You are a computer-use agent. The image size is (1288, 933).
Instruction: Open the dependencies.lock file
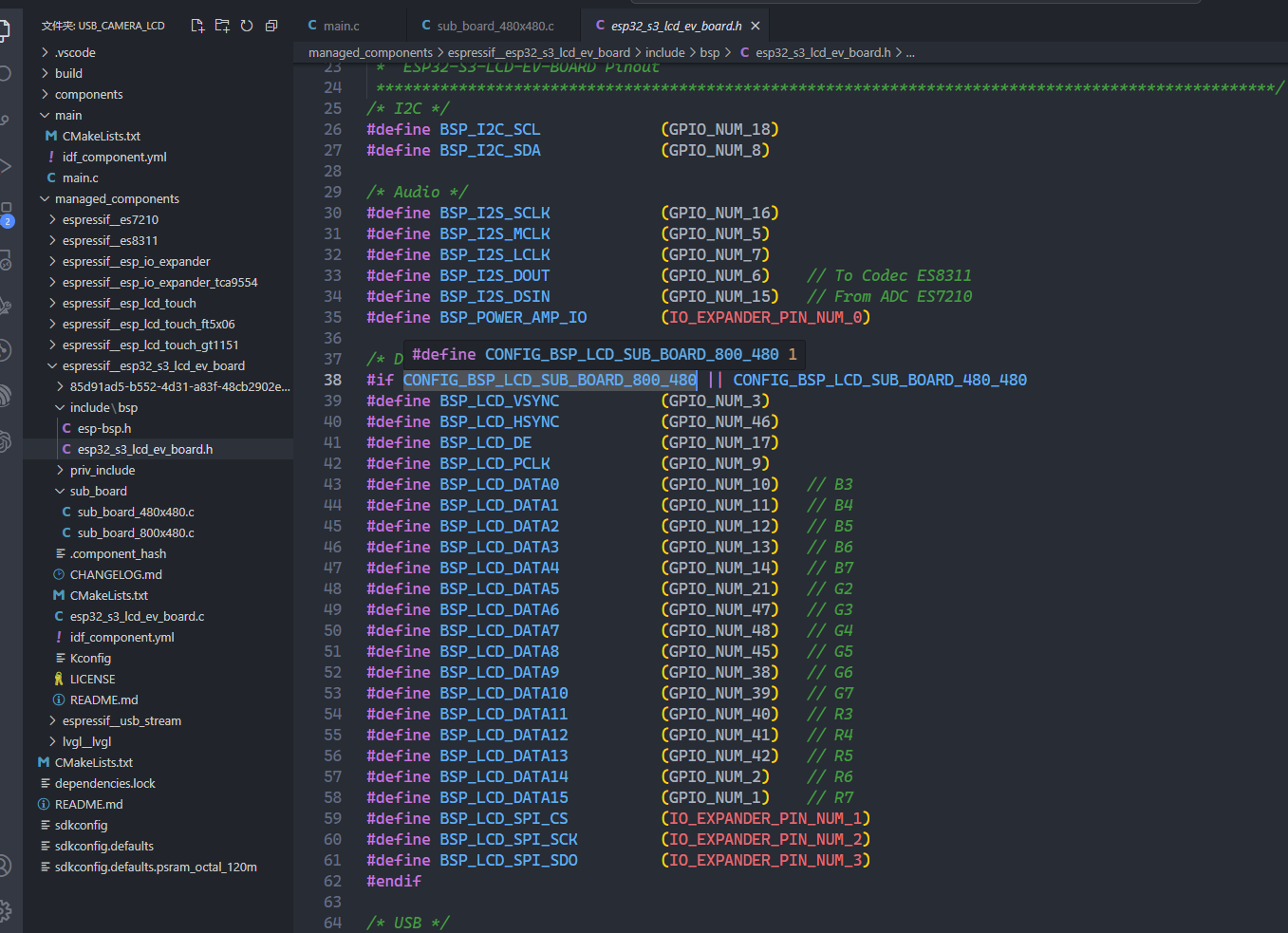pos(104,783)
